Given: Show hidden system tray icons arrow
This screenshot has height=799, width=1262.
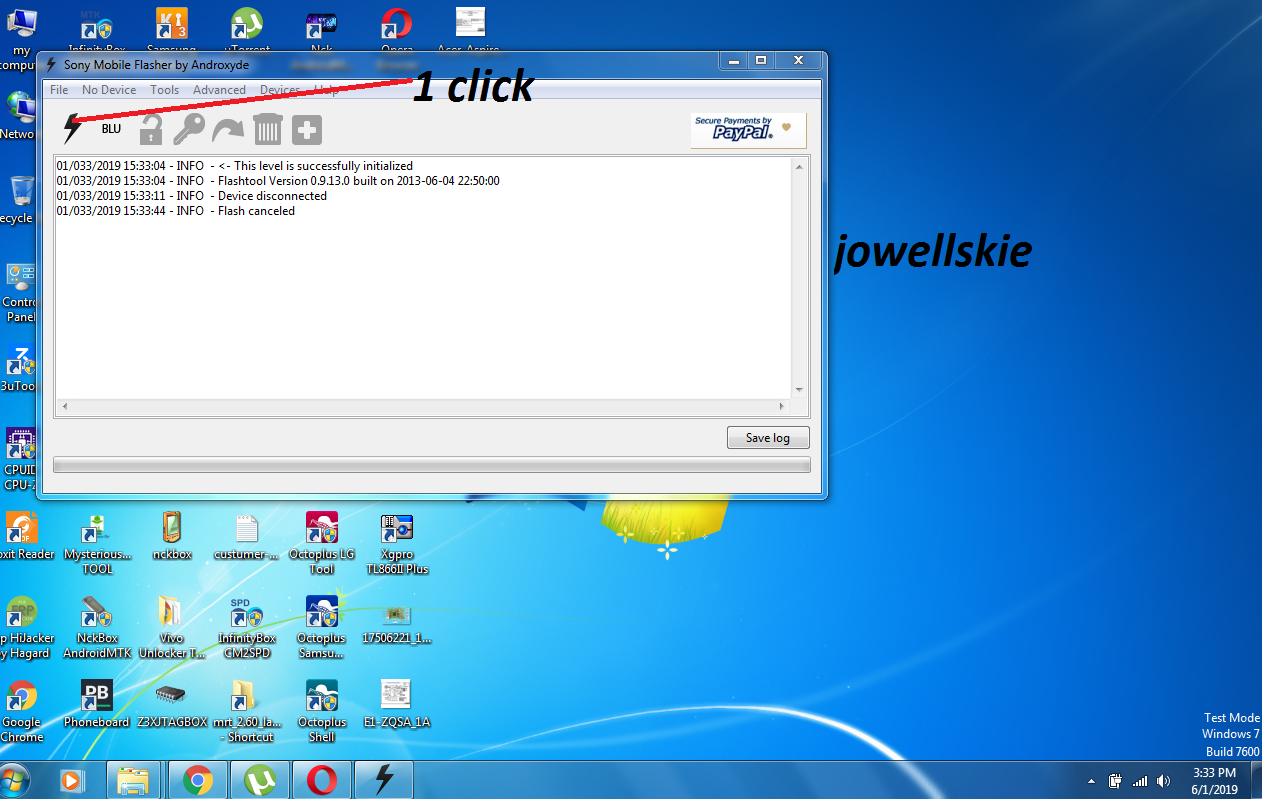Looking at the screenshot, I should pyautogui.click(x=1091, y=781).
